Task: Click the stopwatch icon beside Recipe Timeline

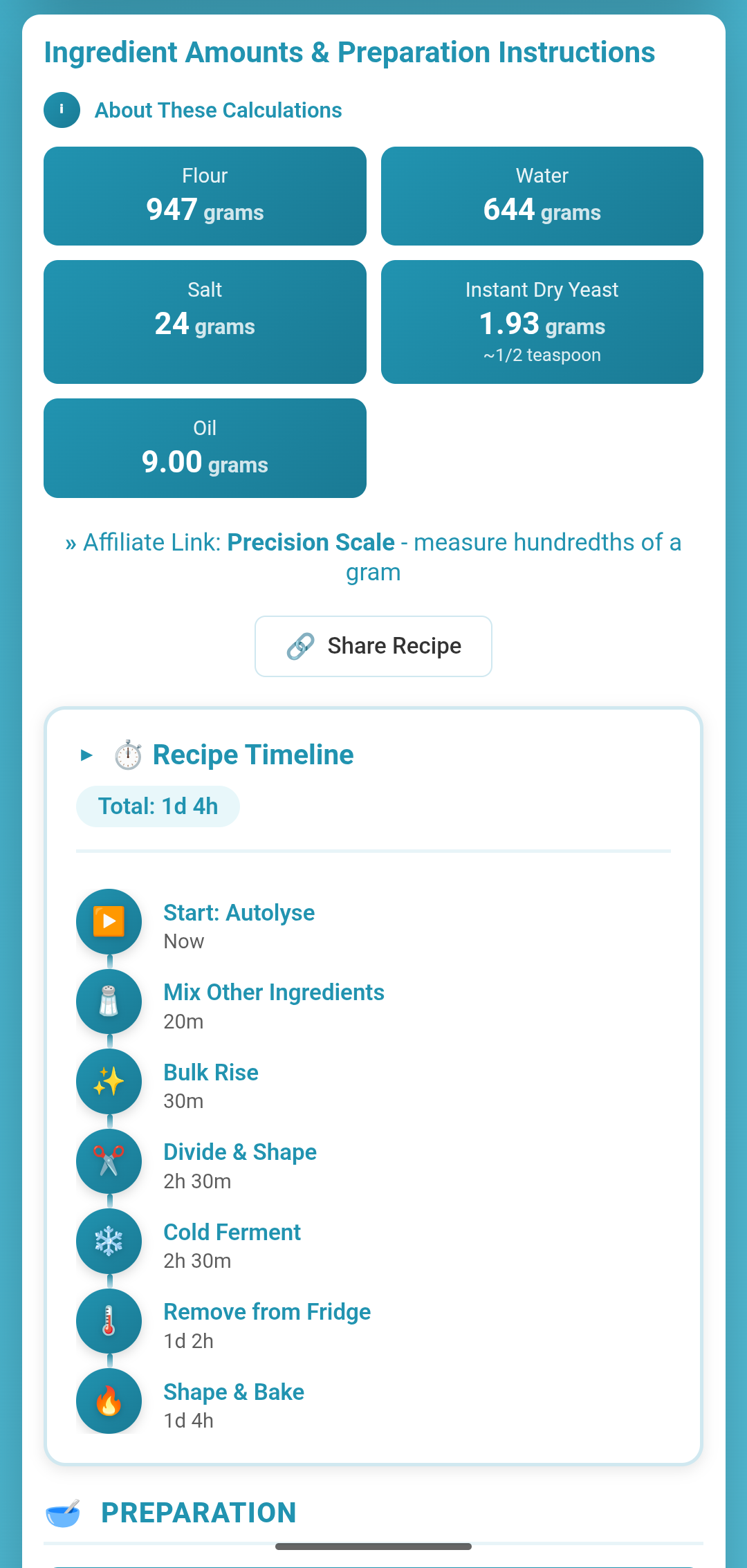Action: [x=127, y=755]
